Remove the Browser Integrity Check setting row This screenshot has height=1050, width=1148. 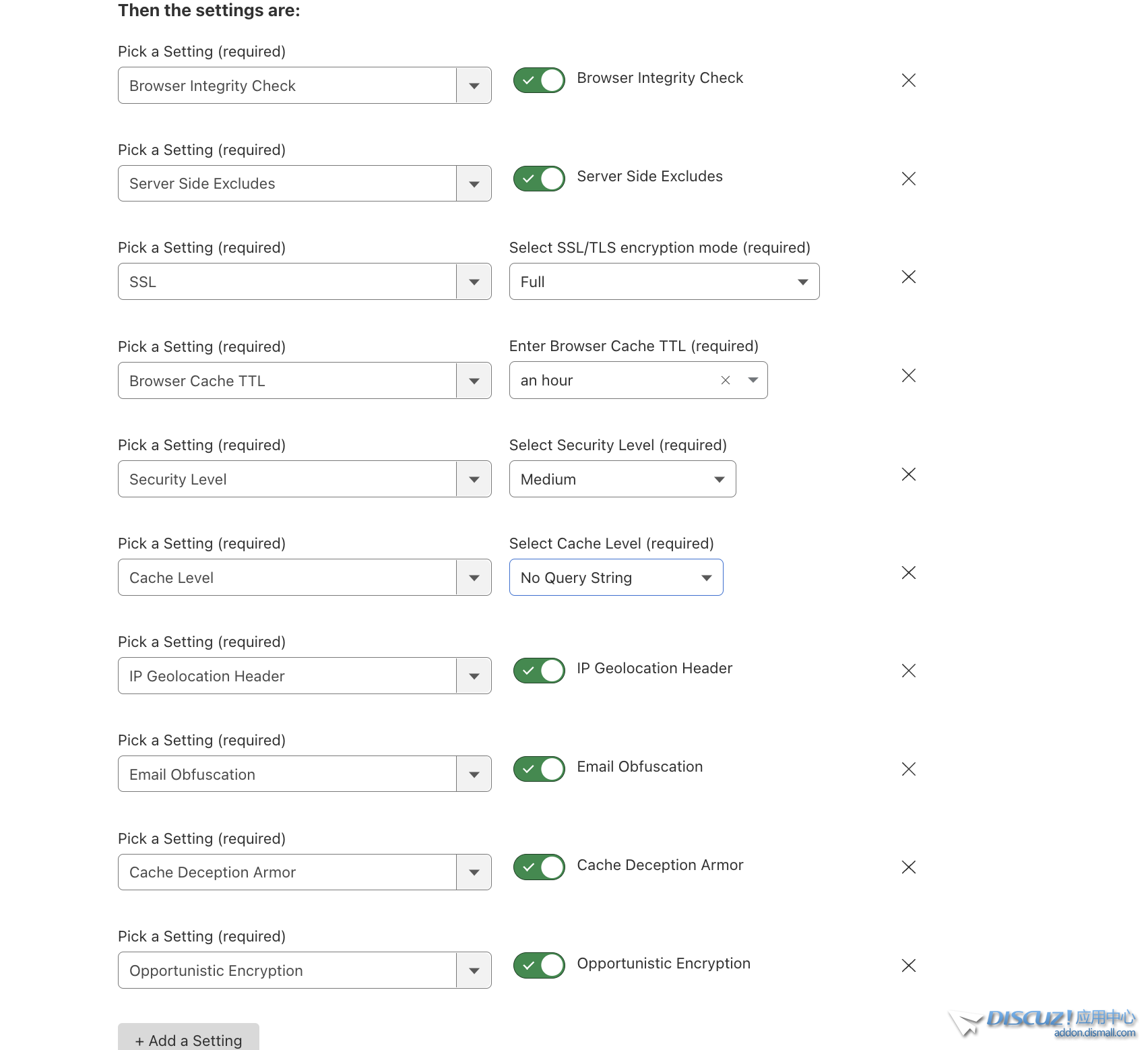point(908,80)
